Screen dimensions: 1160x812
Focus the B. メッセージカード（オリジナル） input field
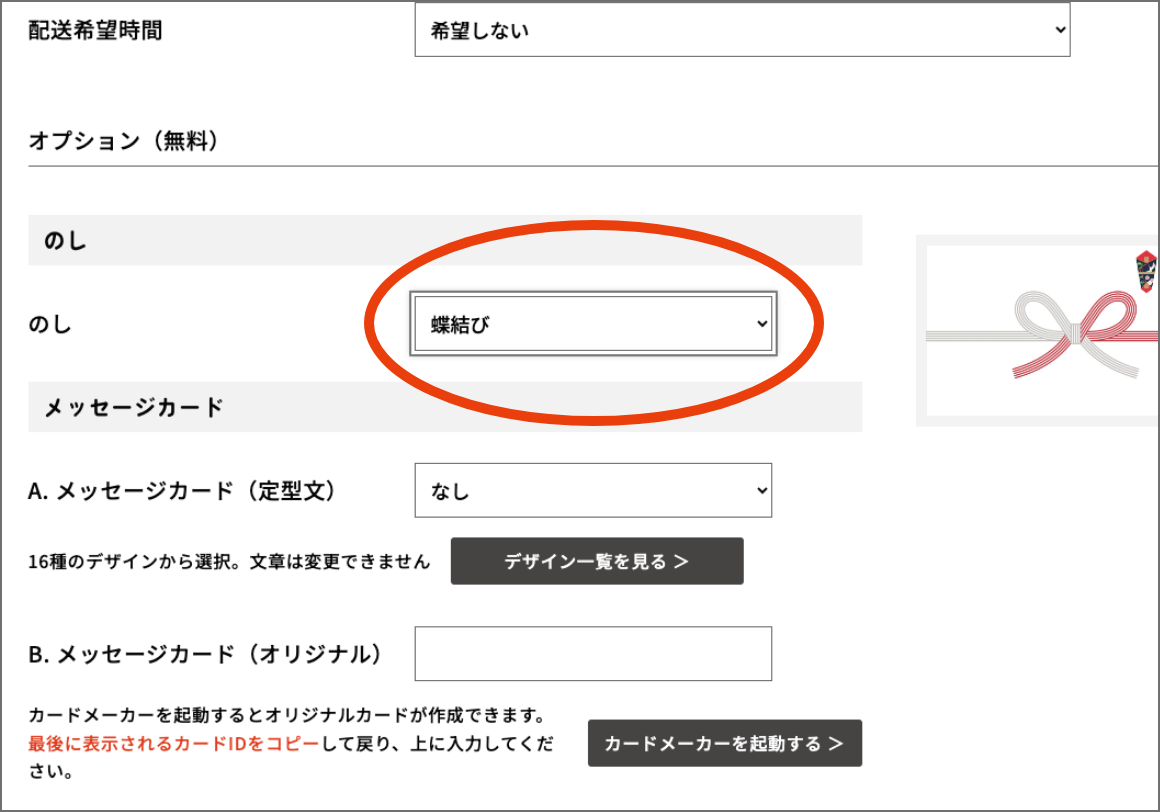tap(592, 654)
